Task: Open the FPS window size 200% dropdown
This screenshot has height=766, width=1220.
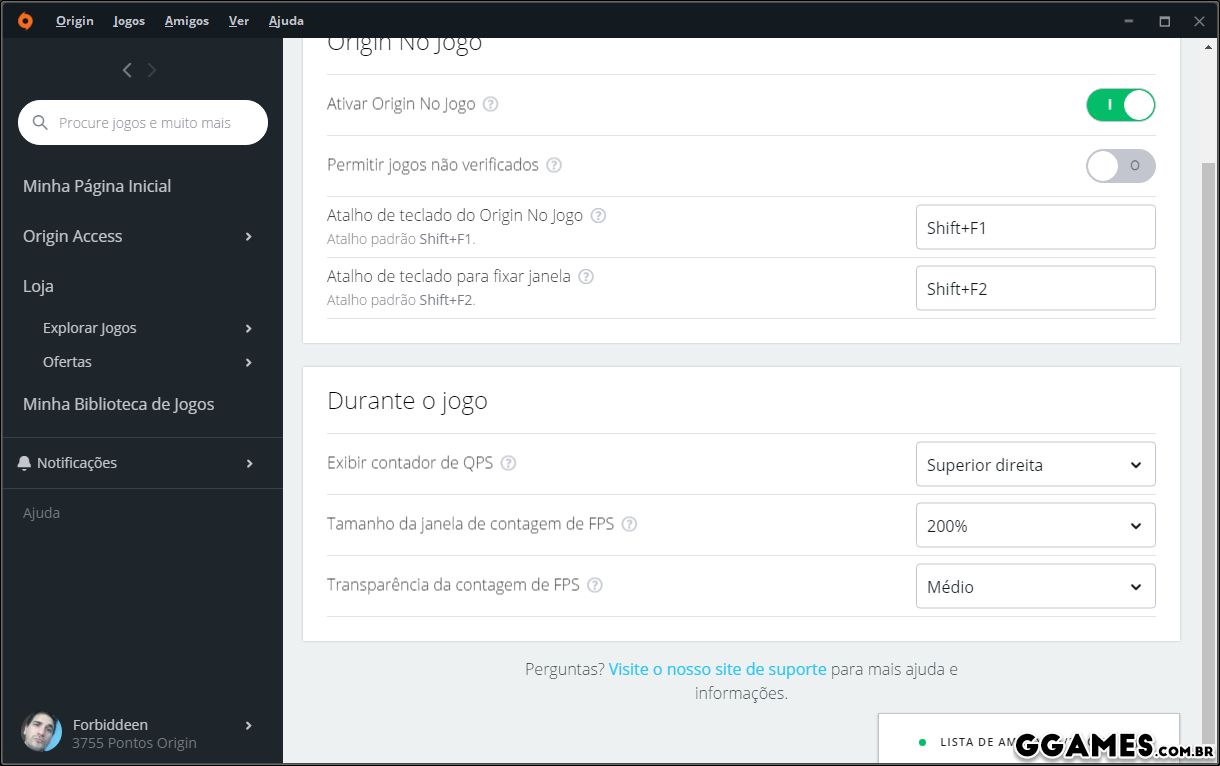Action: tap(1035, 526)
